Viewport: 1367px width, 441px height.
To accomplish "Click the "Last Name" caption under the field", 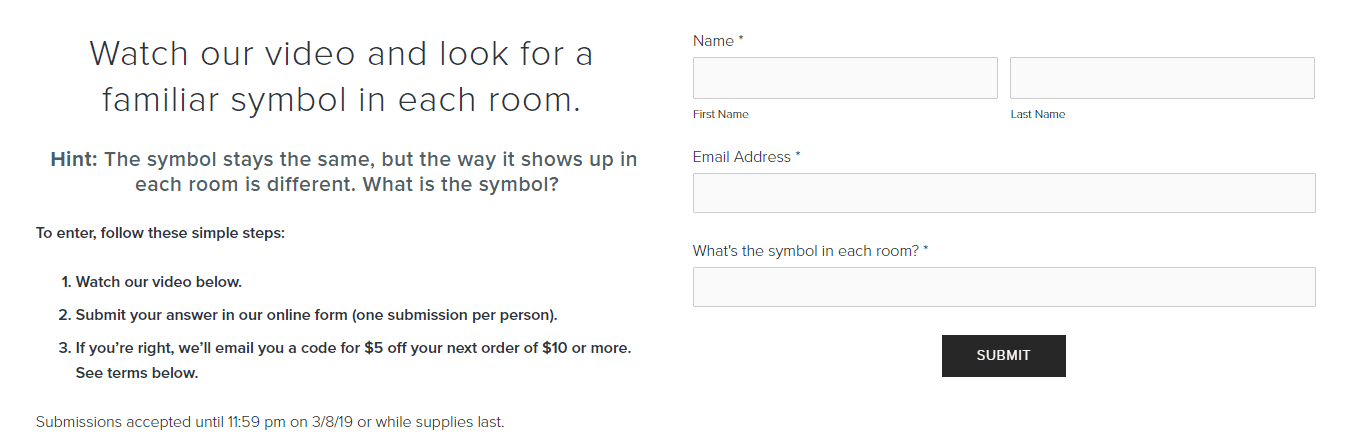I will 1038,114.
